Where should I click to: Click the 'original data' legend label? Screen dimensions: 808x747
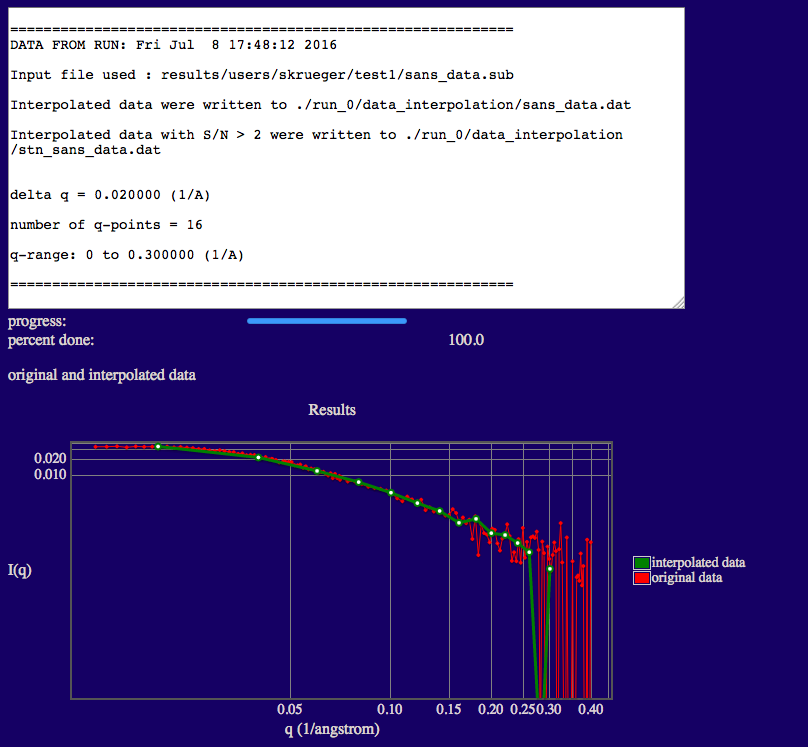coord(687,578)
